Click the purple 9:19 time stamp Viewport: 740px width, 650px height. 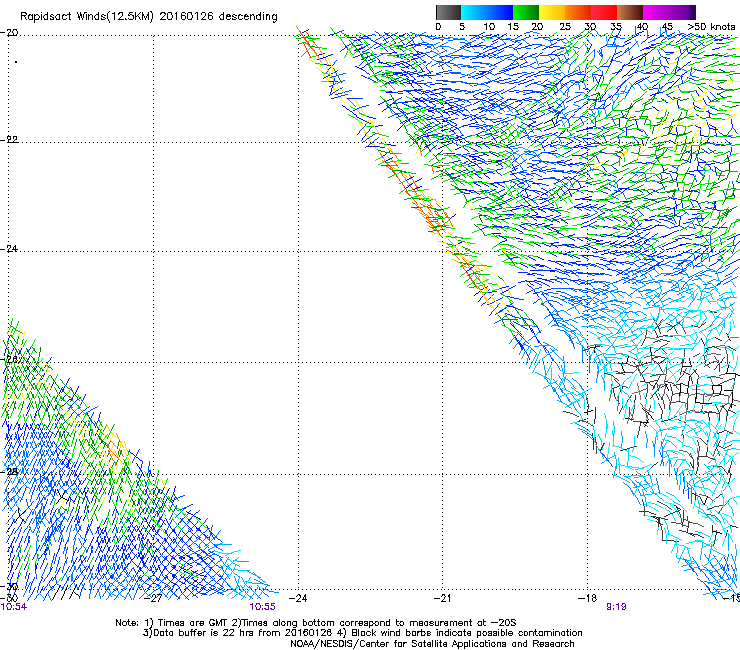(616, 607)
